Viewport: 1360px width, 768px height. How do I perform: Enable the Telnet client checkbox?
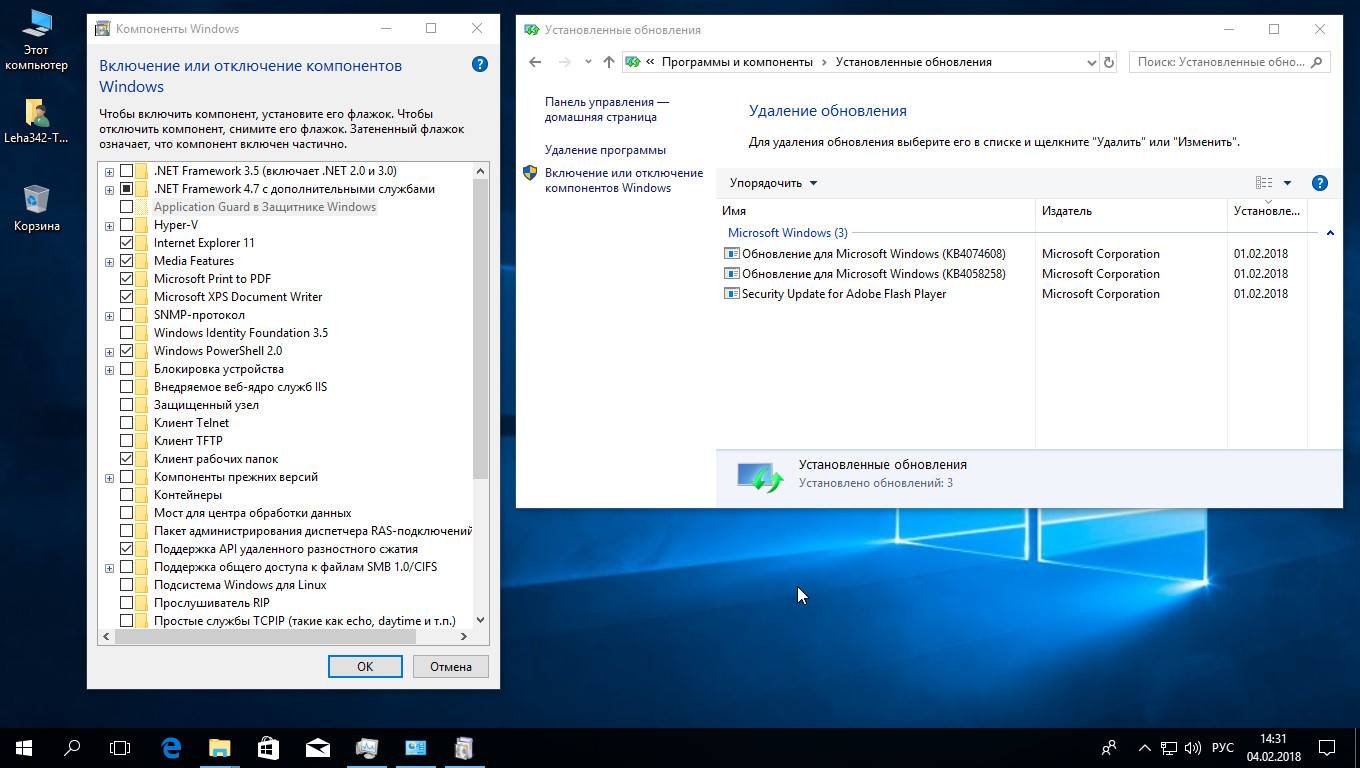click(x=127, y=423)
